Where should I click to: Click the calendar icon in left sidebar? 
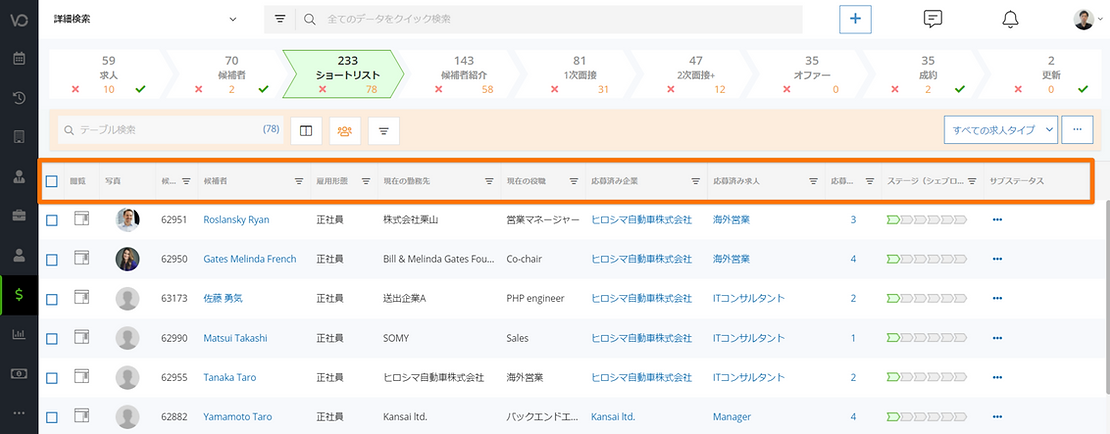tap(19, 58)
